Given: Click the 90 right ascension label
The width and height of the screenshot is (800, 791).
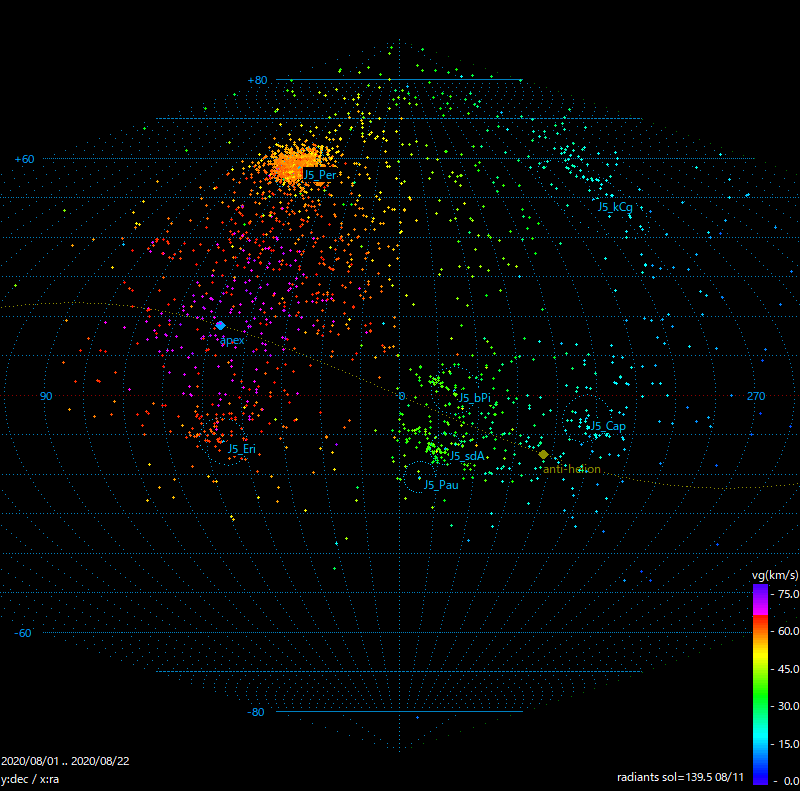Looking at the screenshot, I should tap(46, 396).
